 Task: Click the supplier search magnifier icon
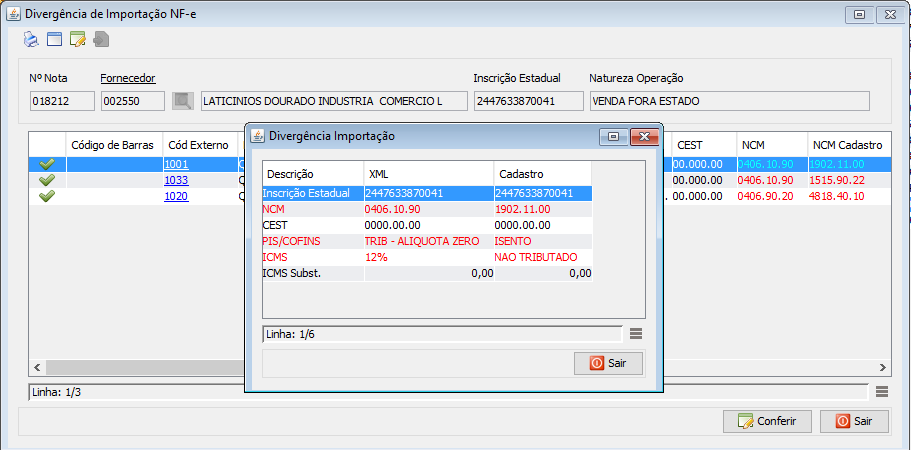(182, 101)
